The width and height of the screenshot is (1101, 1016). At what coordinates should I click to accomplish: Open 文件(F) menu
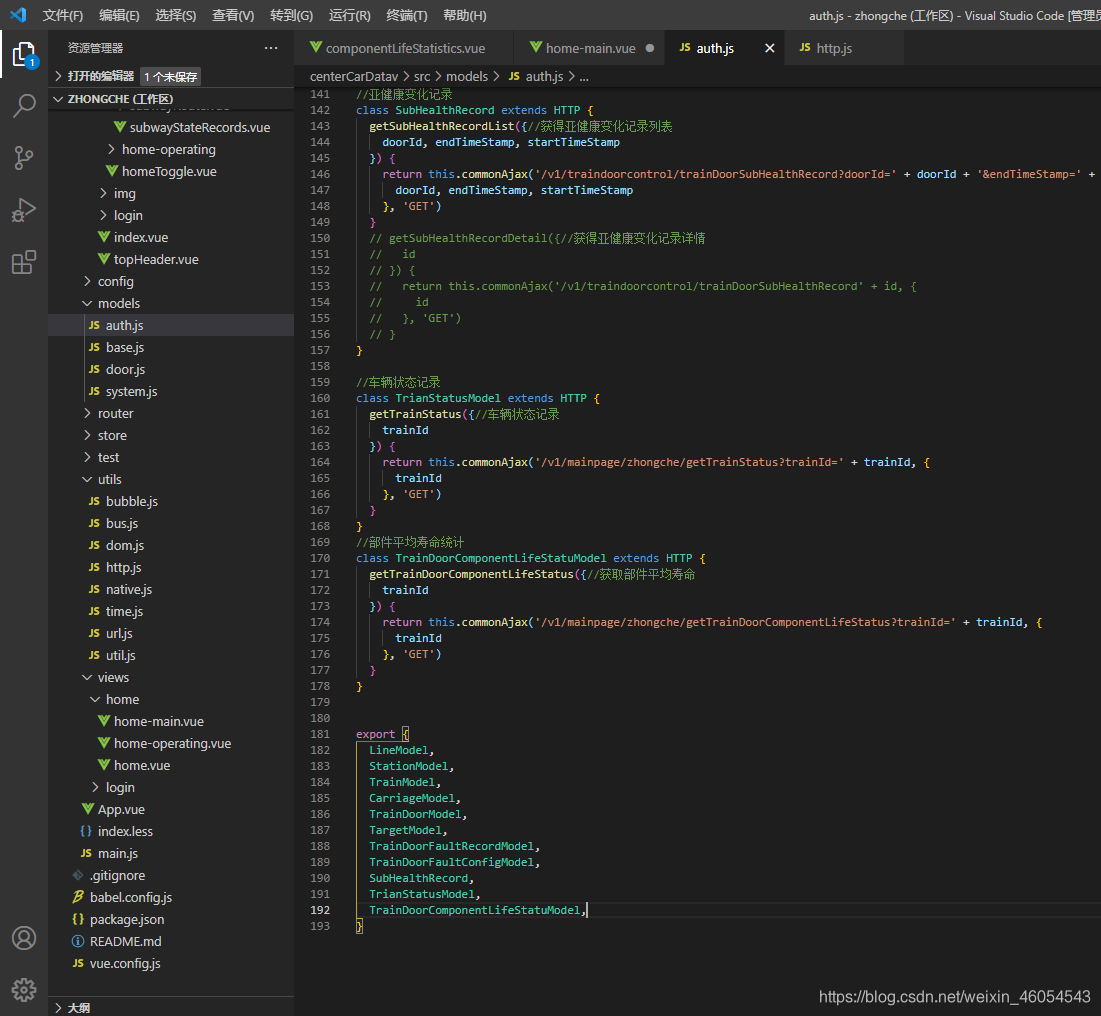(x=62, y=15)
